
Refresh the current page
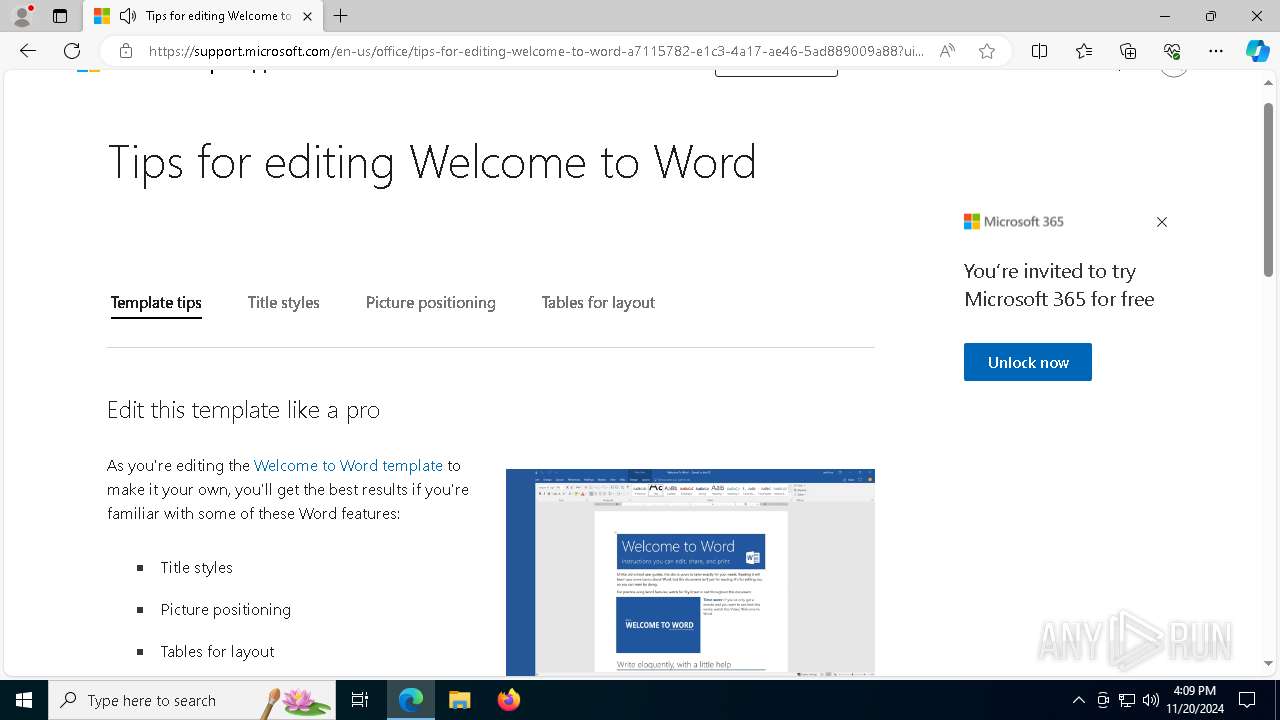tap(72, 51)
